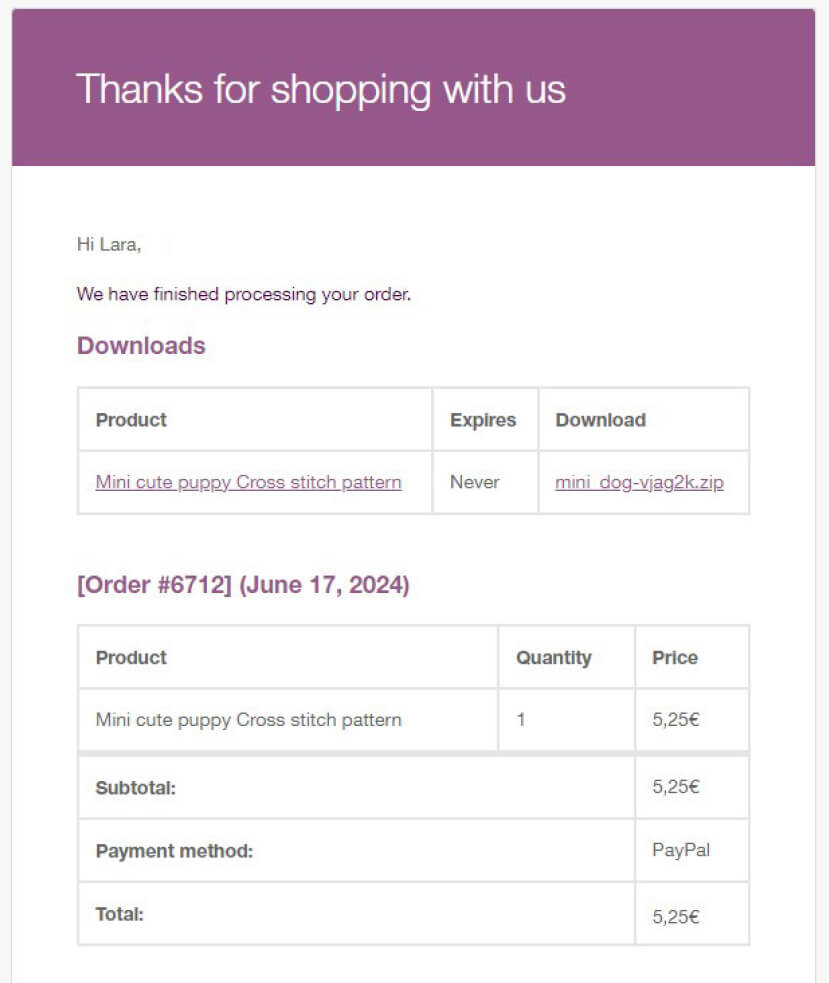Click the 'Thanks for shopping with us' banner title
Screen dimensions: 829x983
click(x=320, y=89)
